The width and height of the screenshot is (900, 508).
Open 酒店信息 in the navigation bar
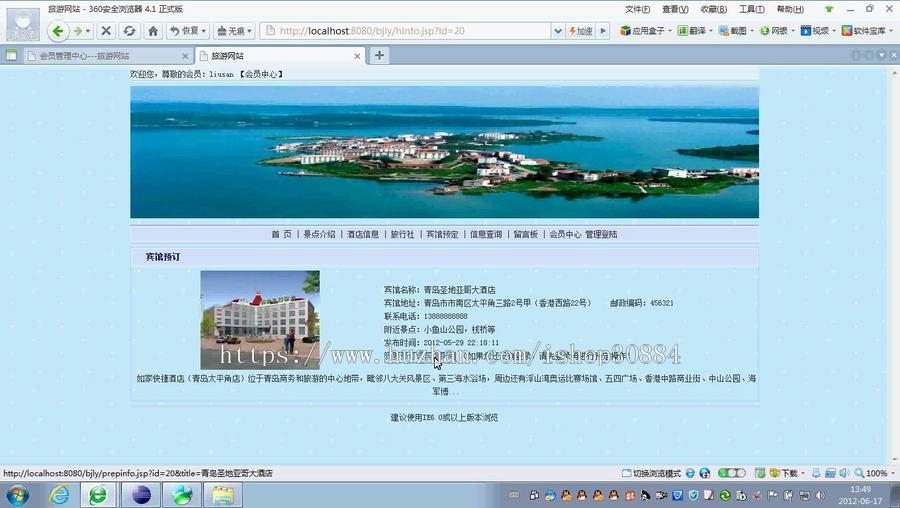pos(363,234)
